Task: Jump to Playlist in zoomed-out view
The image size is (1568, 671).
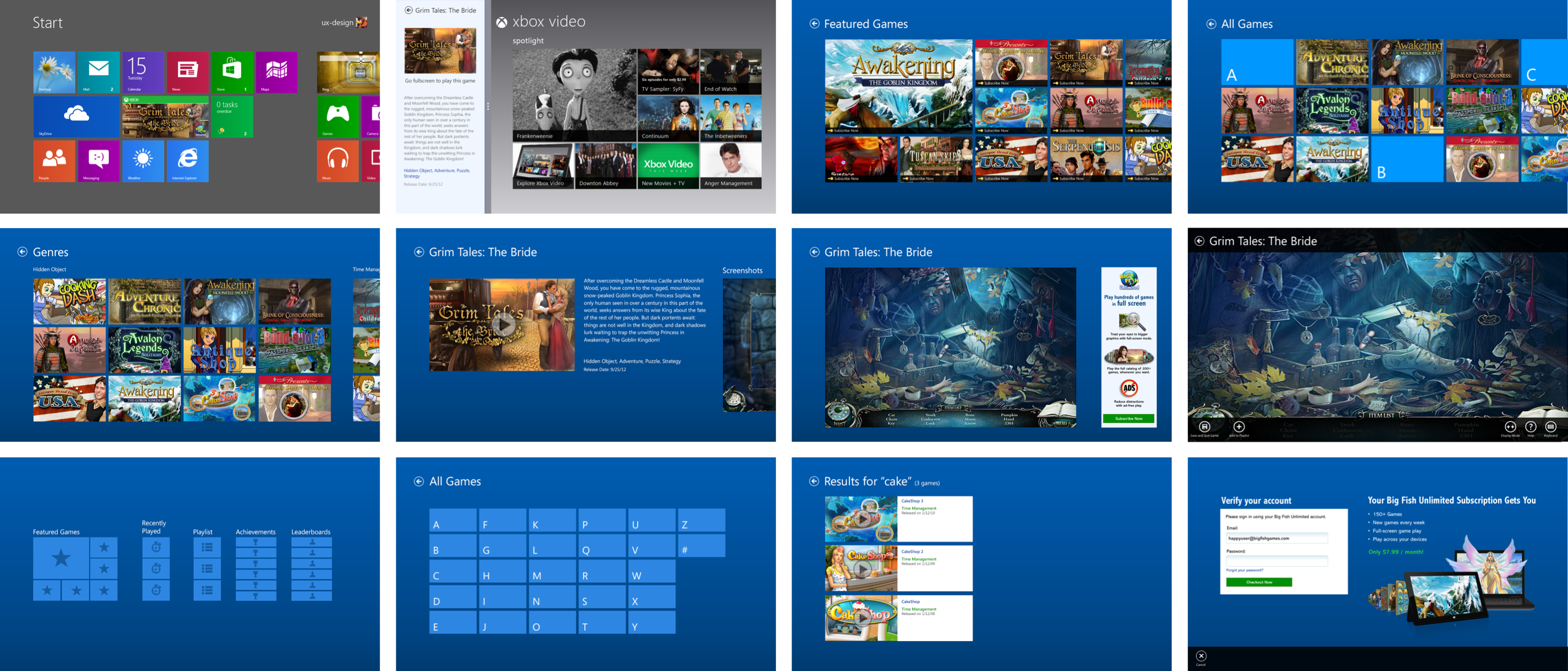Action: click(x=207, y=569)
